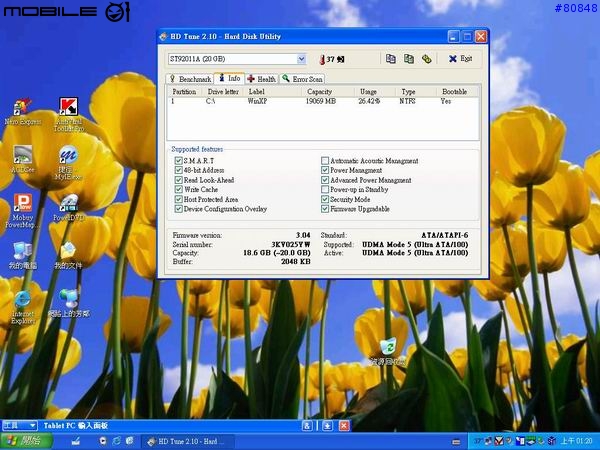The width and height of the screenshot is (600, 450).
Task: Click the HD Tune 2.10 taskbar button
Action: [188, 441]
